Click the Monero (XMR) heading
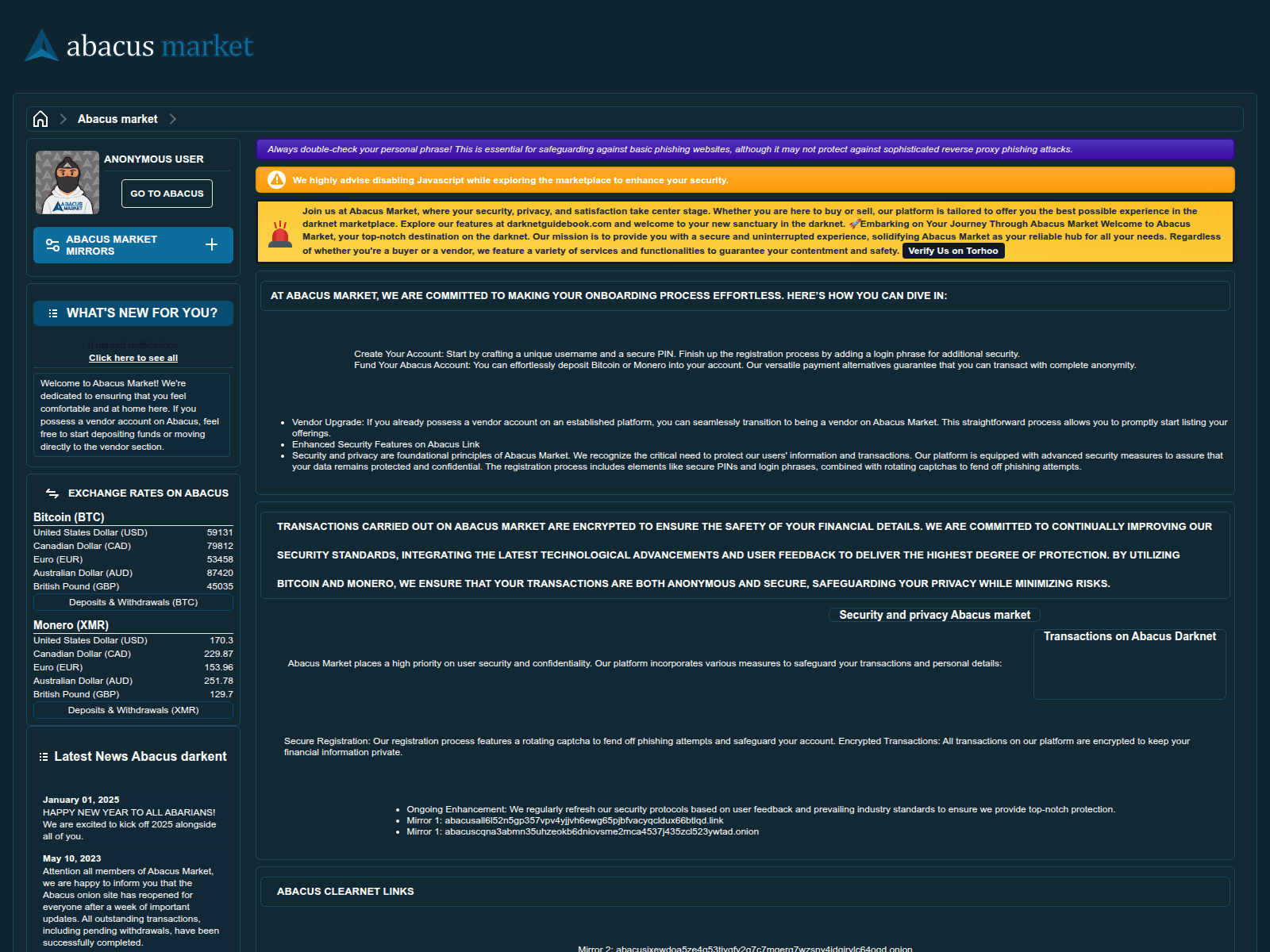This screenshot has width=1270, height=952. 71,625
